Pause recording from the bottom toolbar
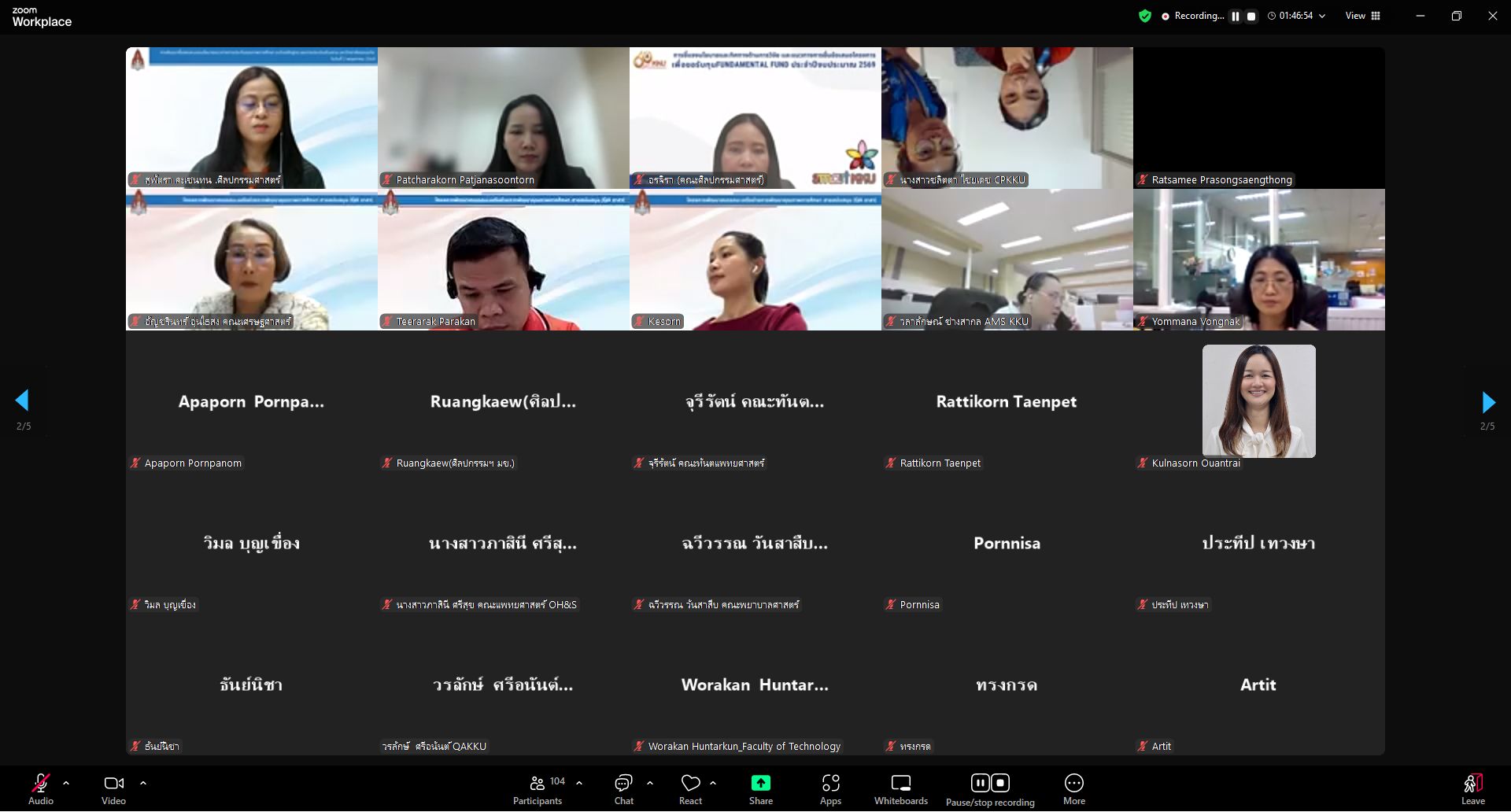Viewport: 1511px width, 812px height. point(980,782)
